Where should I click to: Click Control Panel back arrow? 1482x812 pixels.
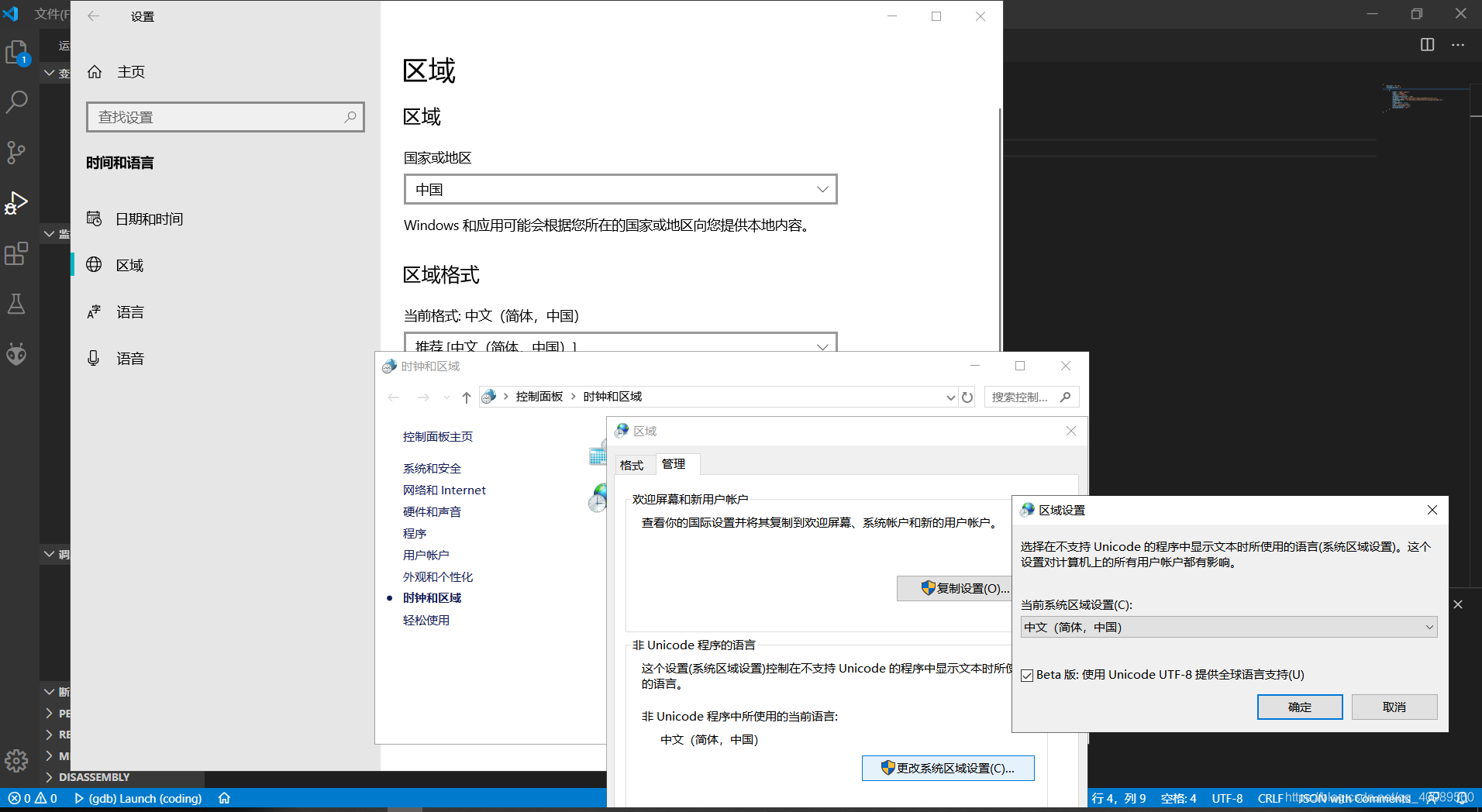point(394,397)
